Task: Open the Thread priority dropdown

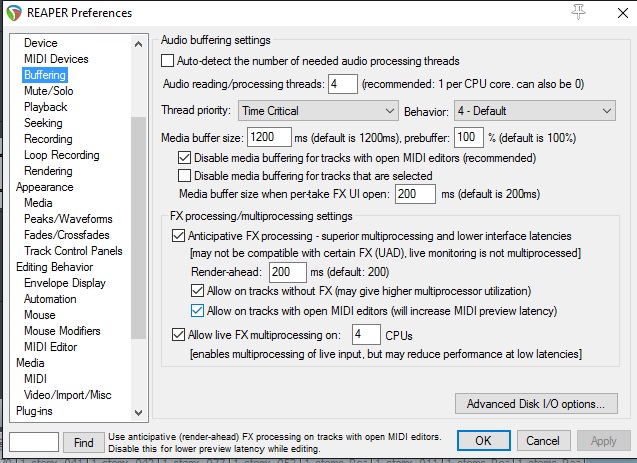Action: tap(318, 110)
